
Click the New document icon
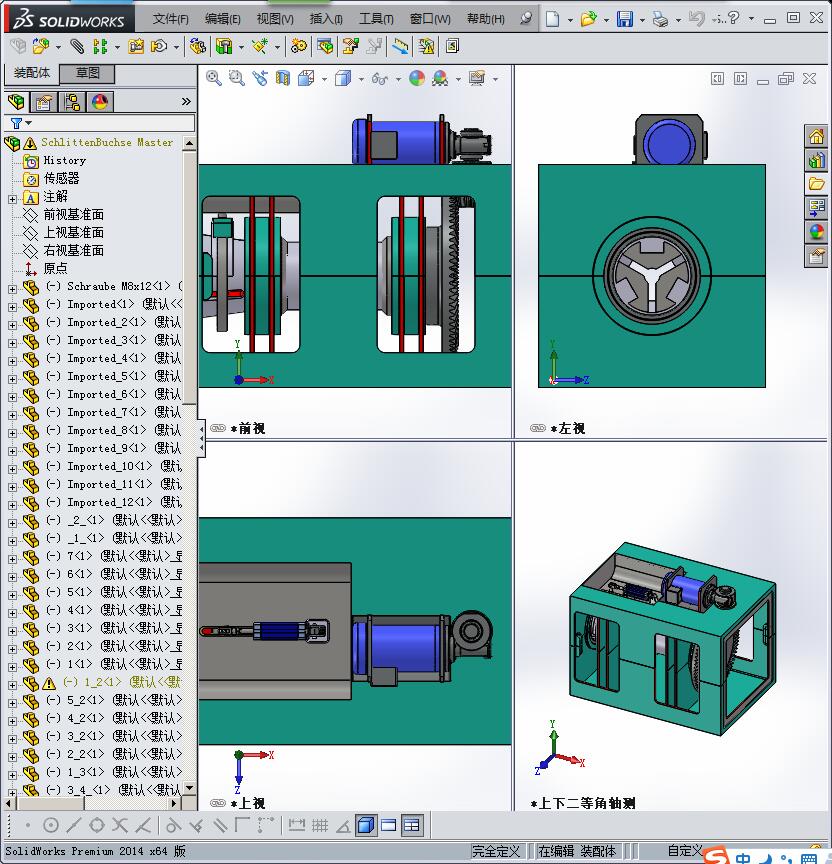552,19
